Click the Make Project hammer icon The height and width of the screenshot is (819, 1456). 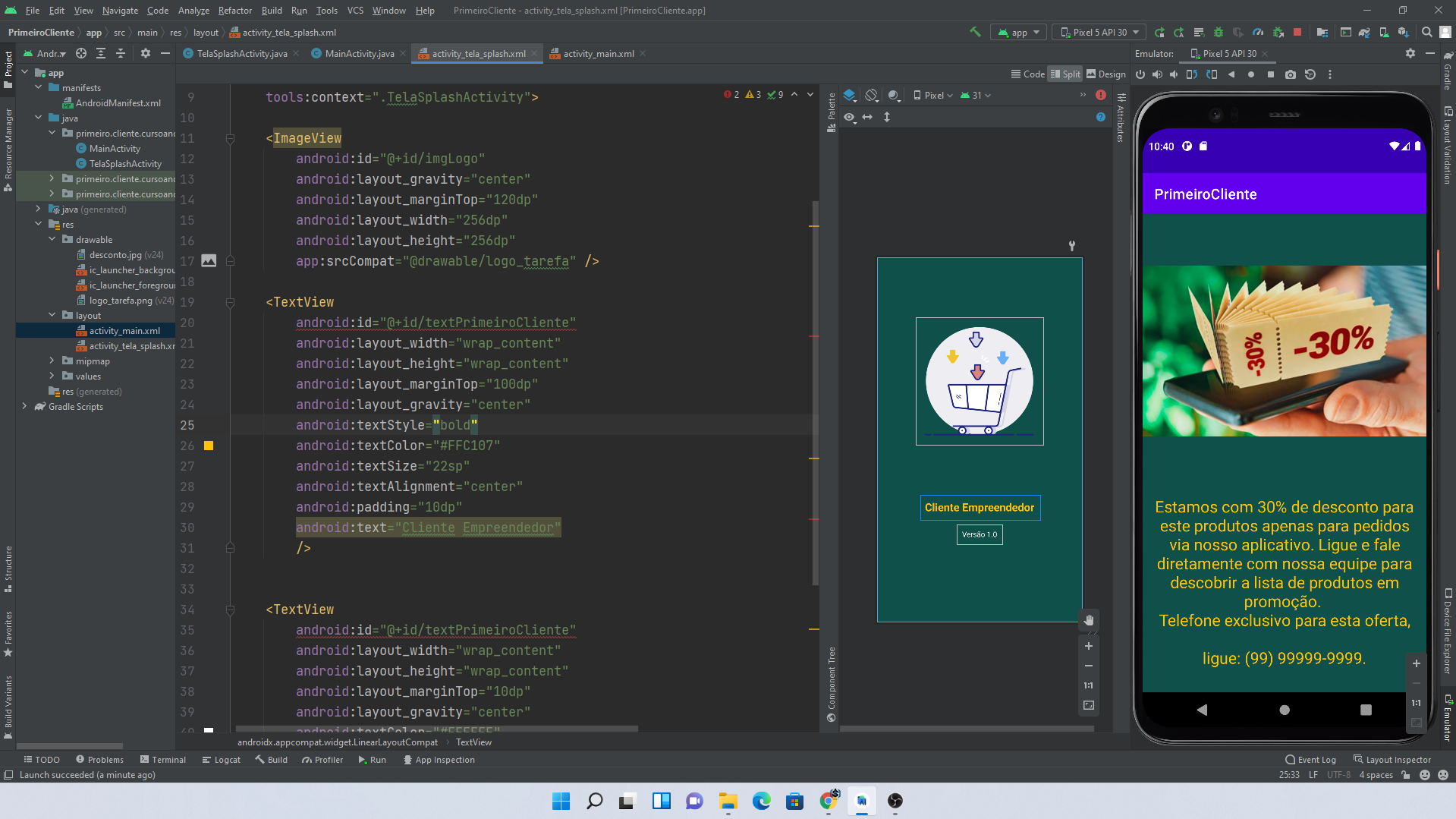click(x=975, y=32)
